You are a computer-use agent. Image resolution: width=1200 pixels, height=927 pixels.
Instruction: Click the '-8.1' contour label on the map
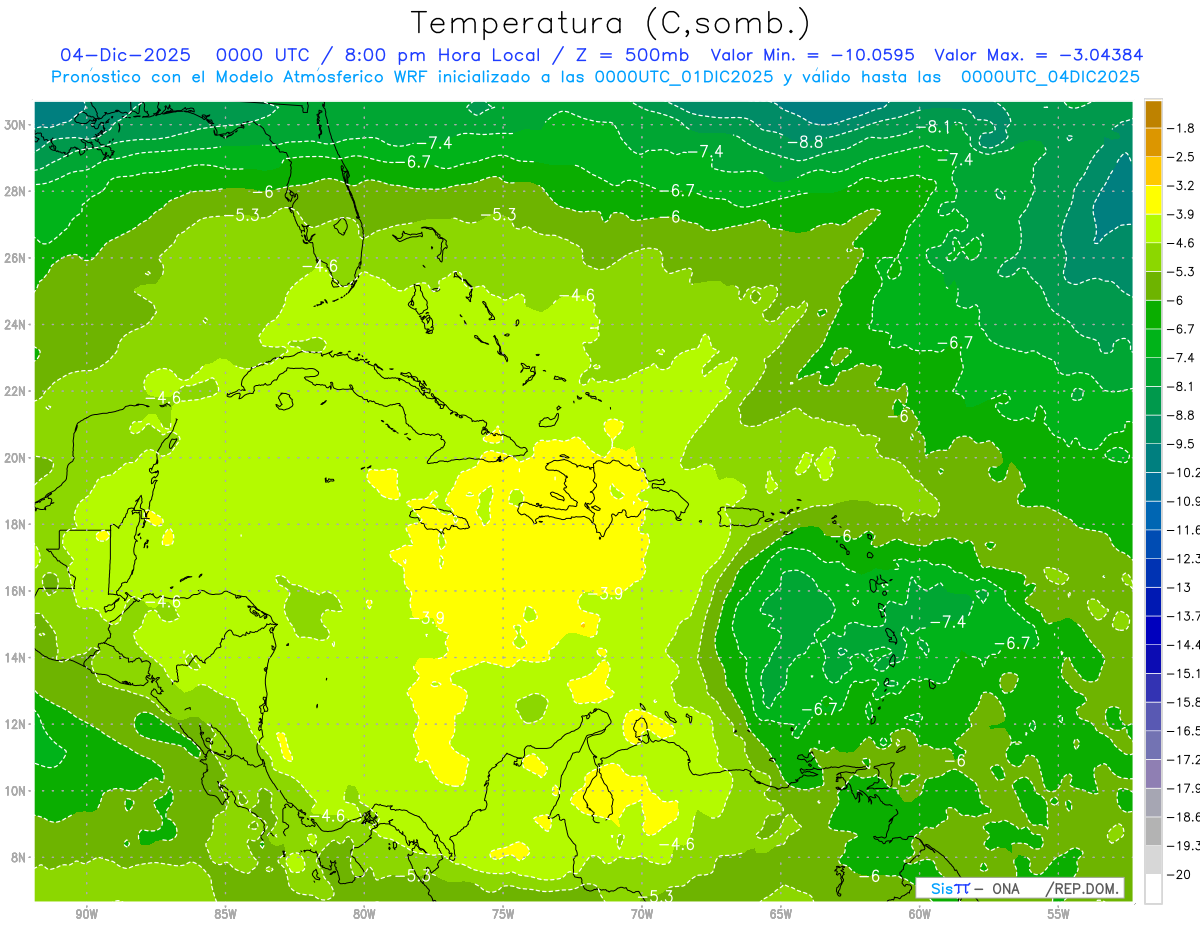click(x=932, y=127)
